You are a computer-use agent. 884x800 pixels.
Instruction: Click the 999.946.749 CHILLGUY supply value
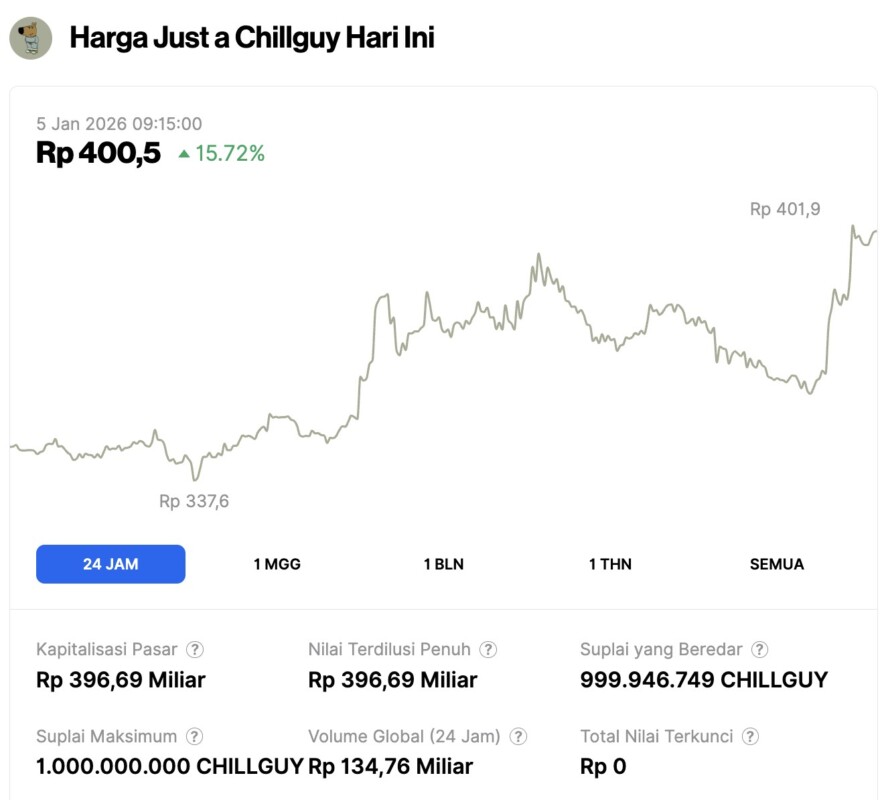704,680
